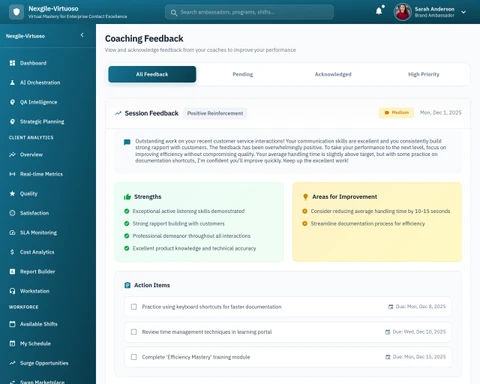Click the SLA Monitoring sidebar icon
The image size is (480, 384).
pyautogui.click(x=12, y=232)
